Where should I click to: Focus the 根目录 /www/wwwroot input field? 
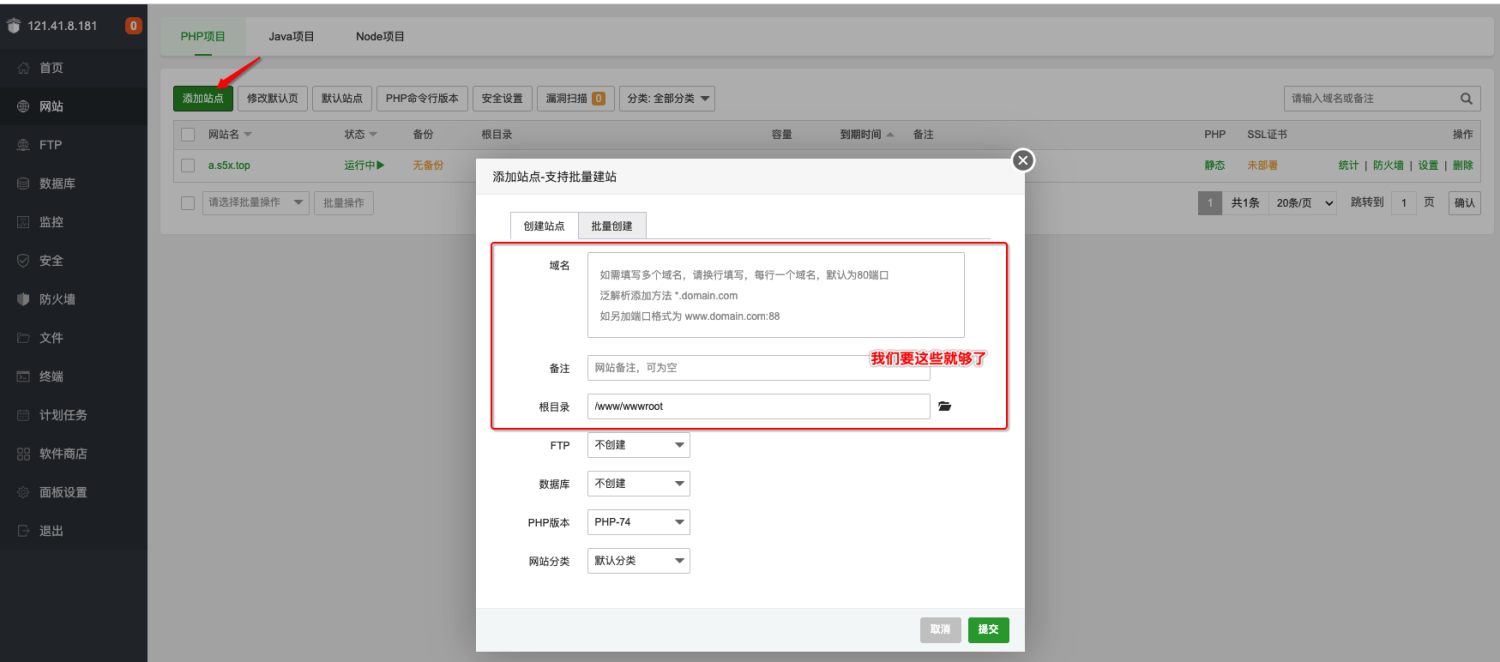[759, 407]
